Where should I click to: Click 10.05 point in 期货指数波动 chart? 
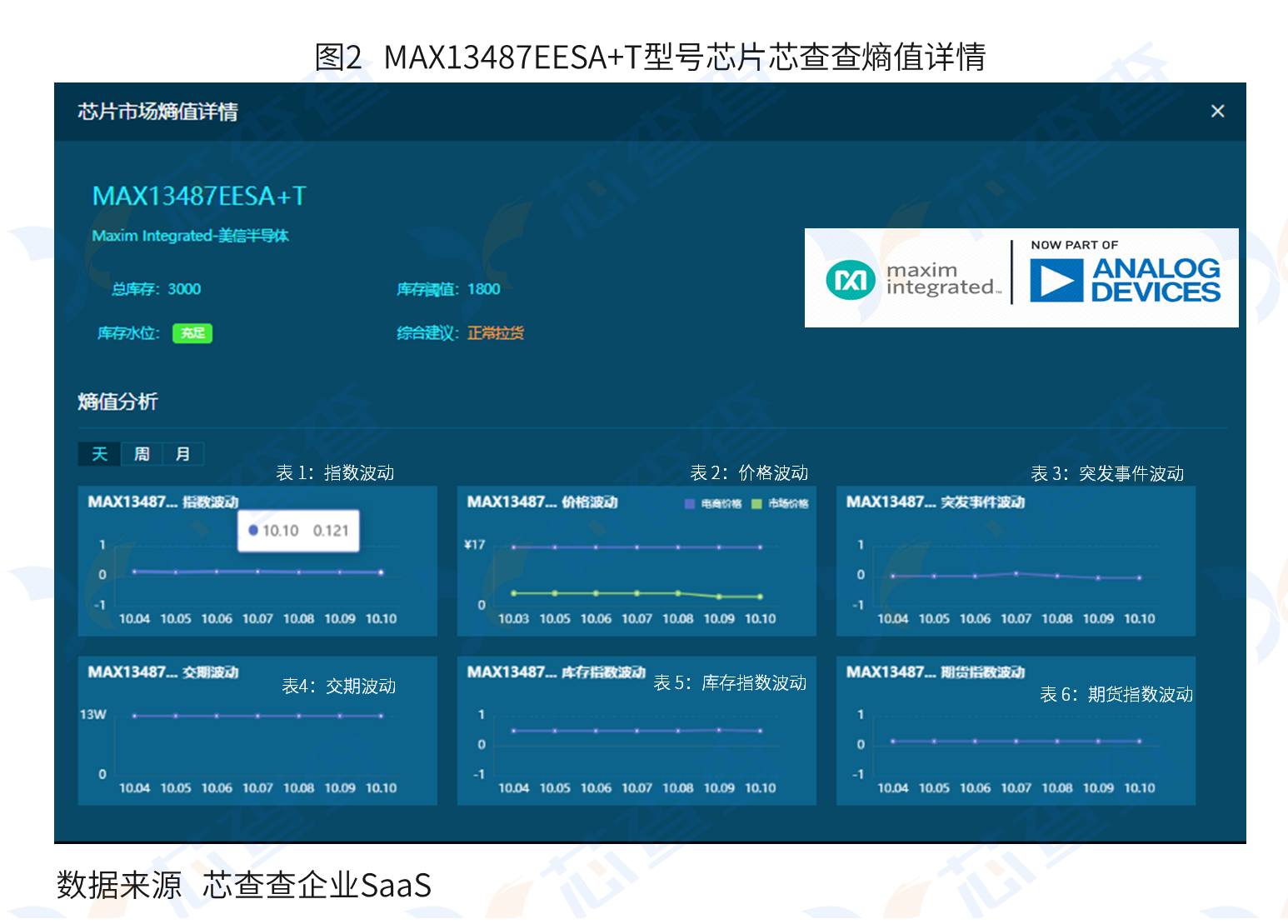(x=934, y=741)
